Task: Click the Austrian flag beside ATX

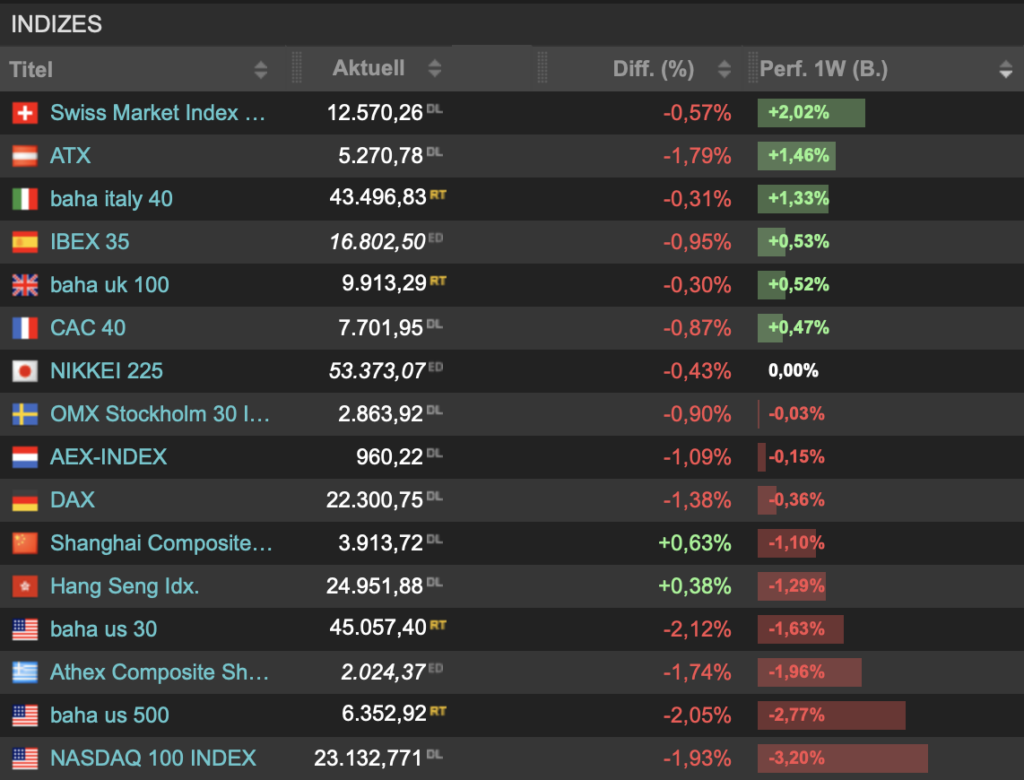Action: pyautogui.click(x=25, y=156)
